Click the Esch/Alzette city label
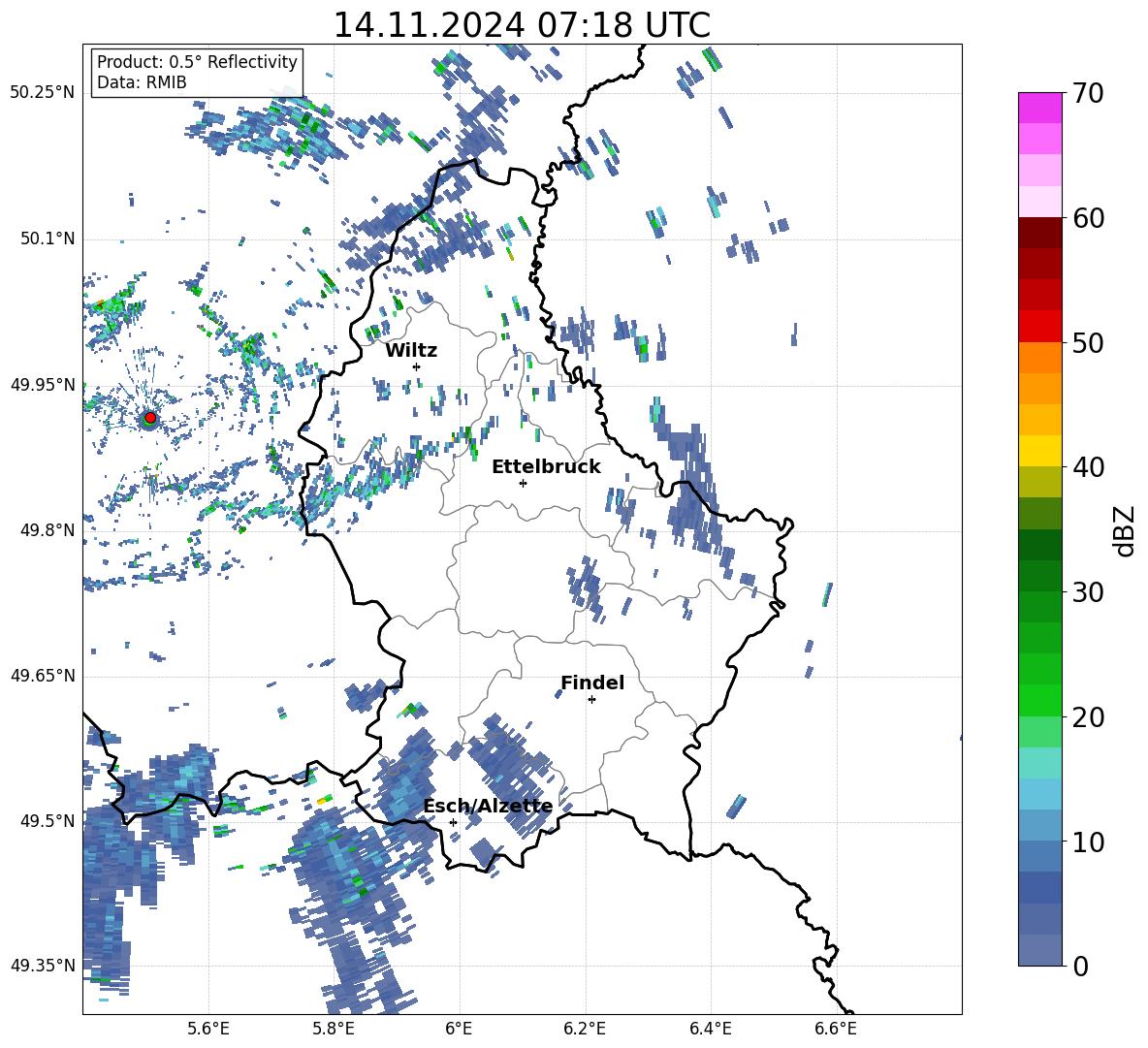Viewport: 1148px width, 1048px height. coord(488,806)
